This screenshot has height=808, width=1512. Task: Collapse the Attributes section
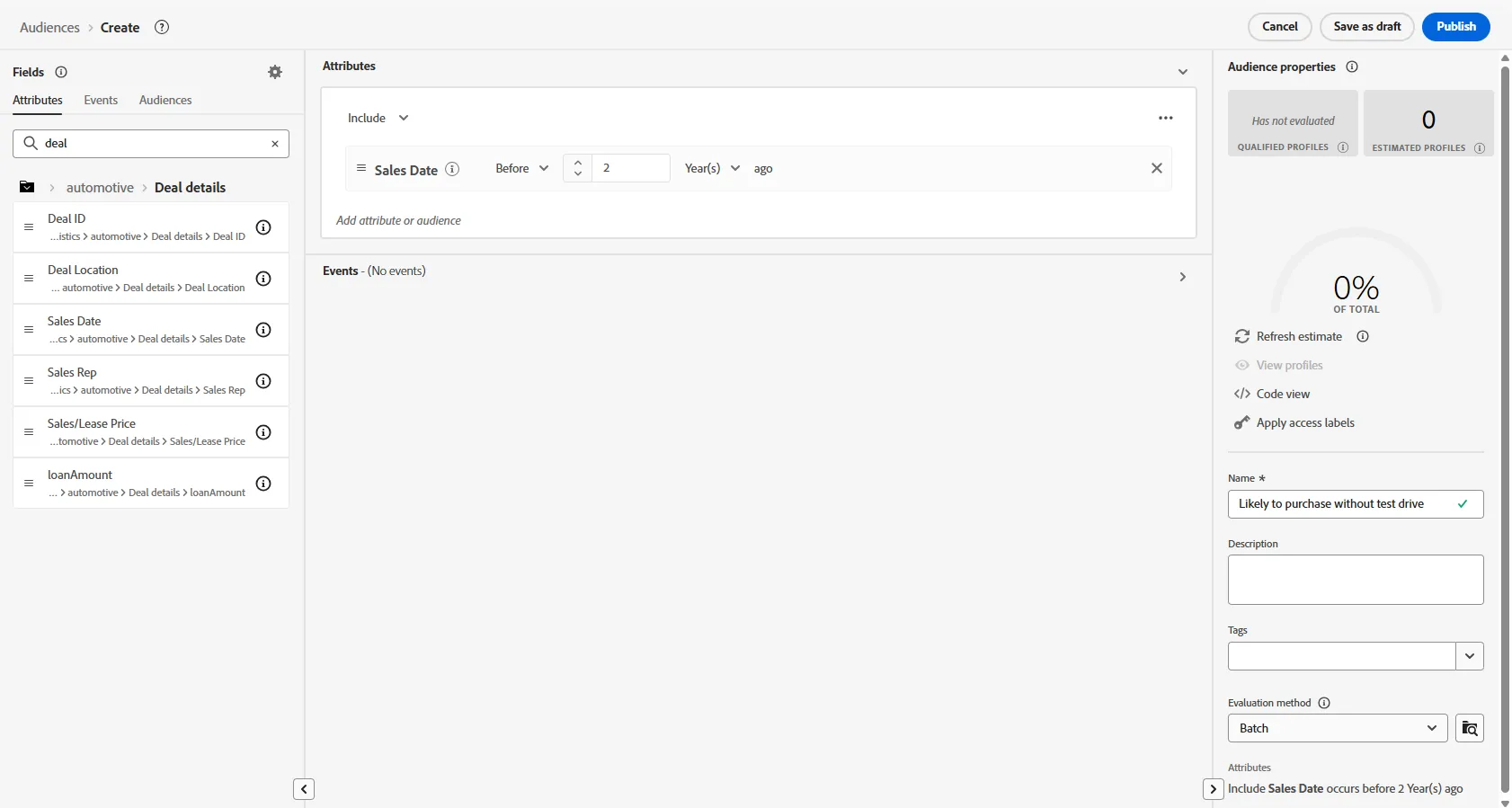point(1183,72)
